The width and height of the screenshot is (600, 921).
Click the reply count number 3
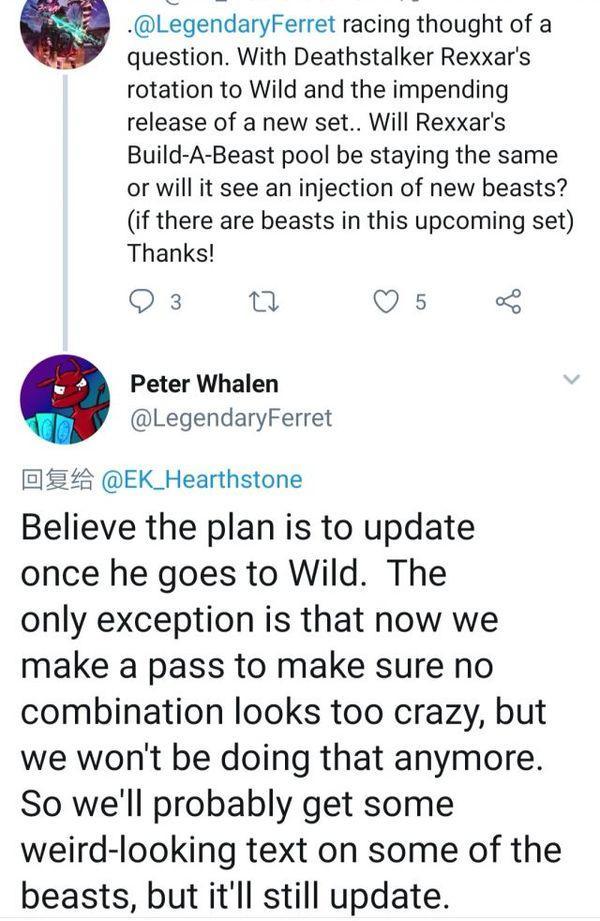(x=175, y=302)
